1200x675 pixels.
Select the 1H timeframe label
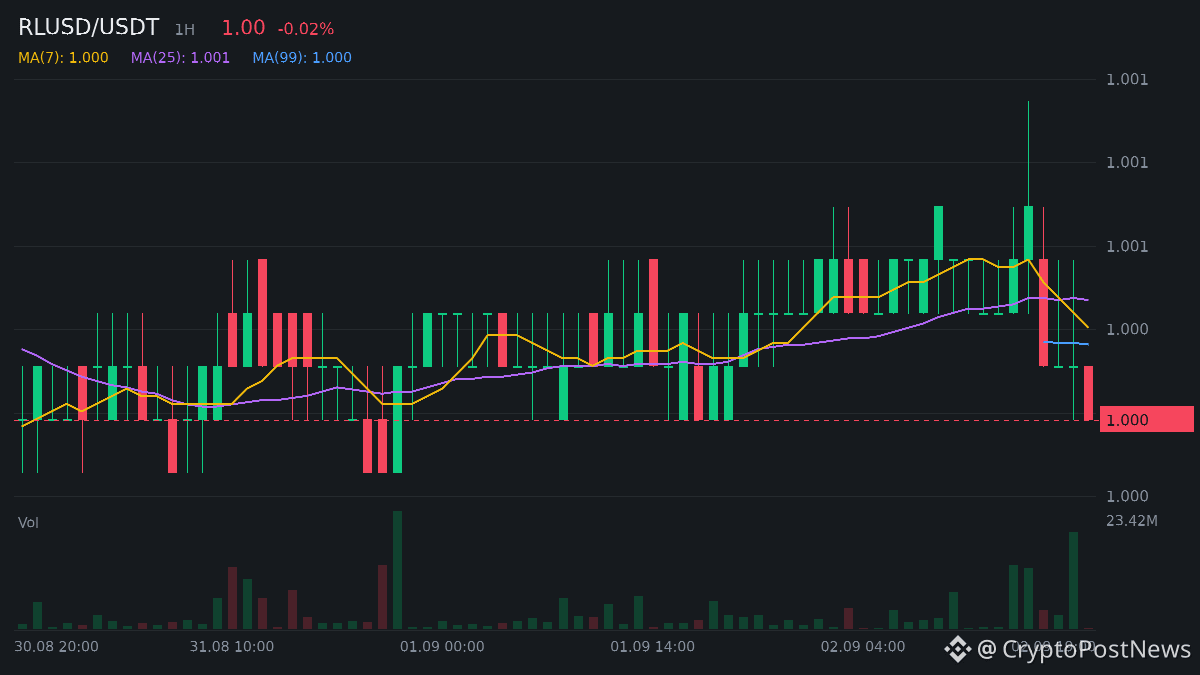184,30
